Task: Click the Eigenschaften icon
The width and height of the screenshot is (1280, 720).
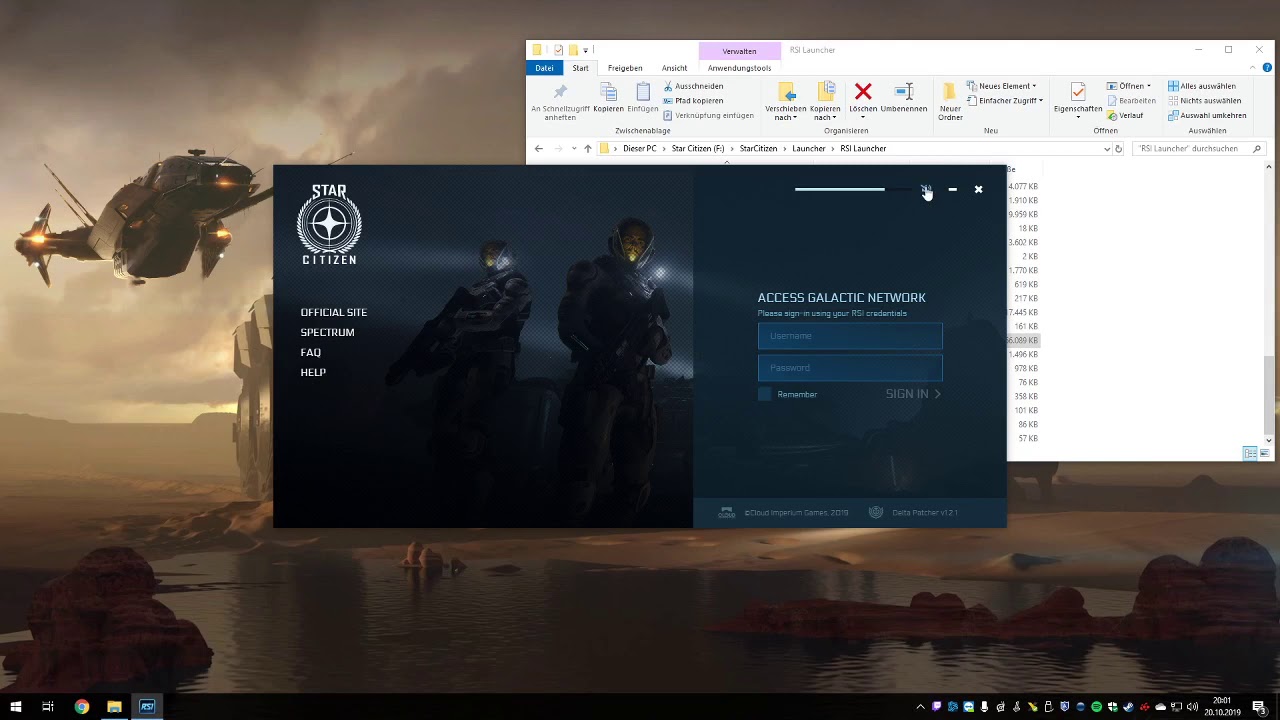Action: click(x=1078, y=93)
